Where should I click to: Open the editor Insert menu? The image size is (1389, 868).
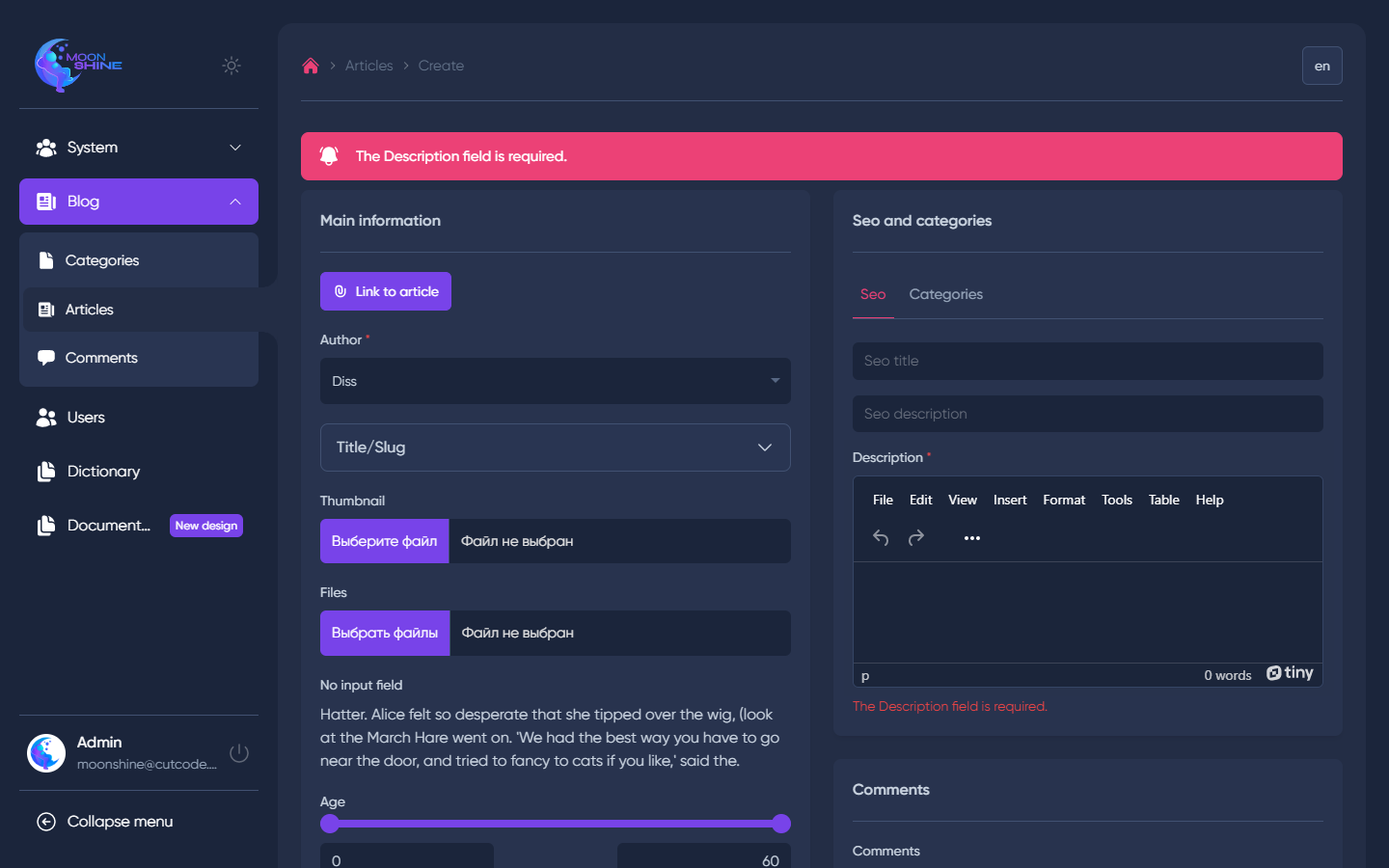[1010, 500]
